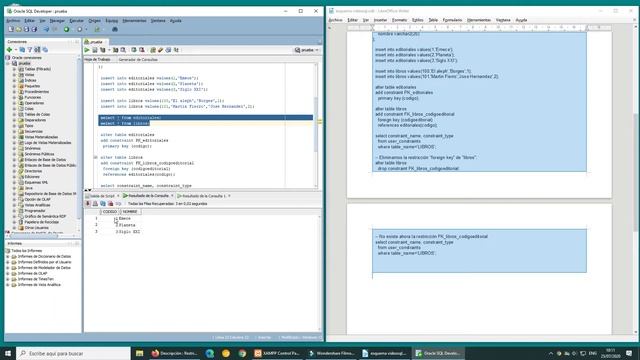Expand the Paquetes tree node
This screenshot has width=640, height=360.
pos(14,86)
